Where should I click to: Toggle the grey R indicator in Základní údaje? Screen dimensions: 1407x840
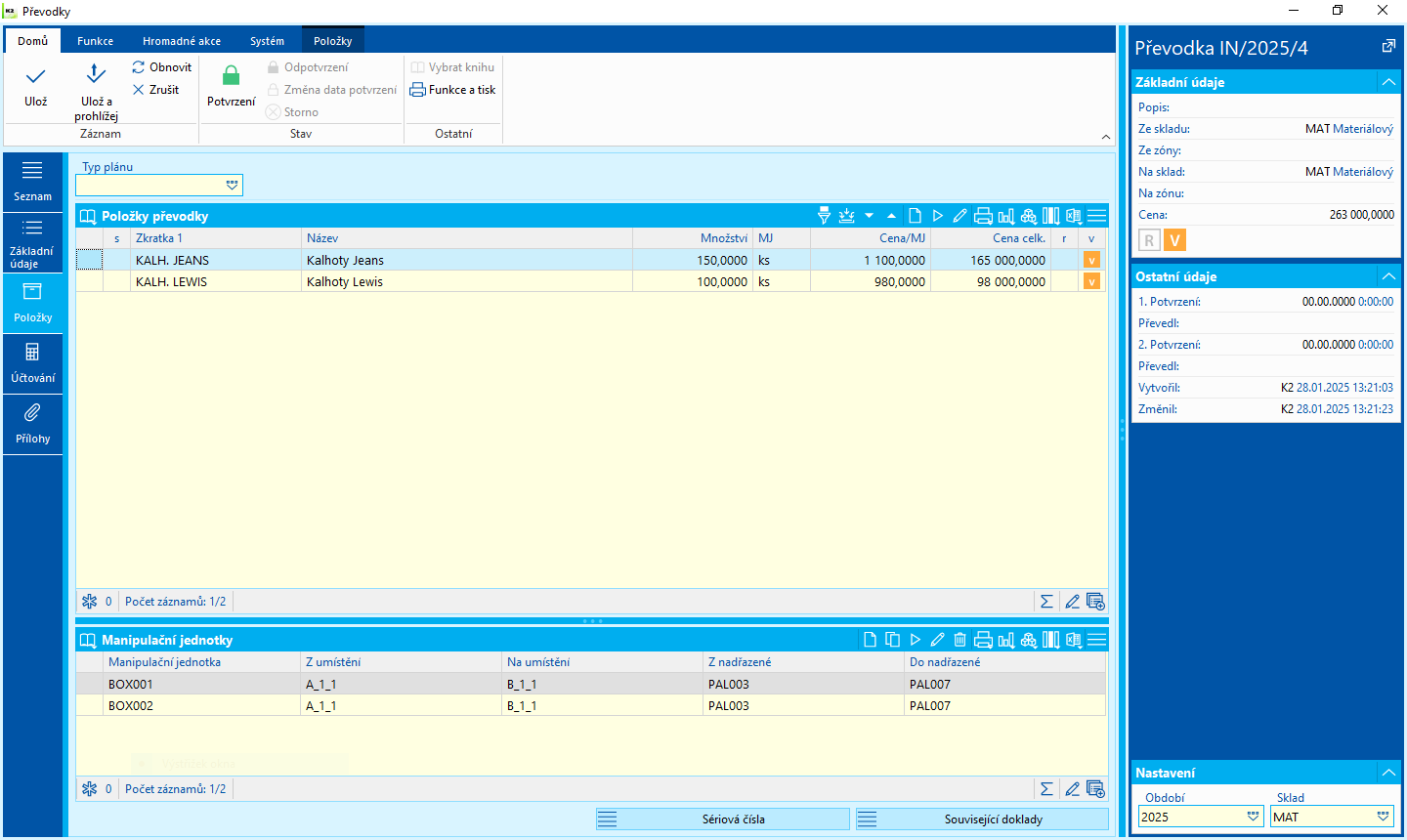pyautogui.click(x=1149, y=240)
